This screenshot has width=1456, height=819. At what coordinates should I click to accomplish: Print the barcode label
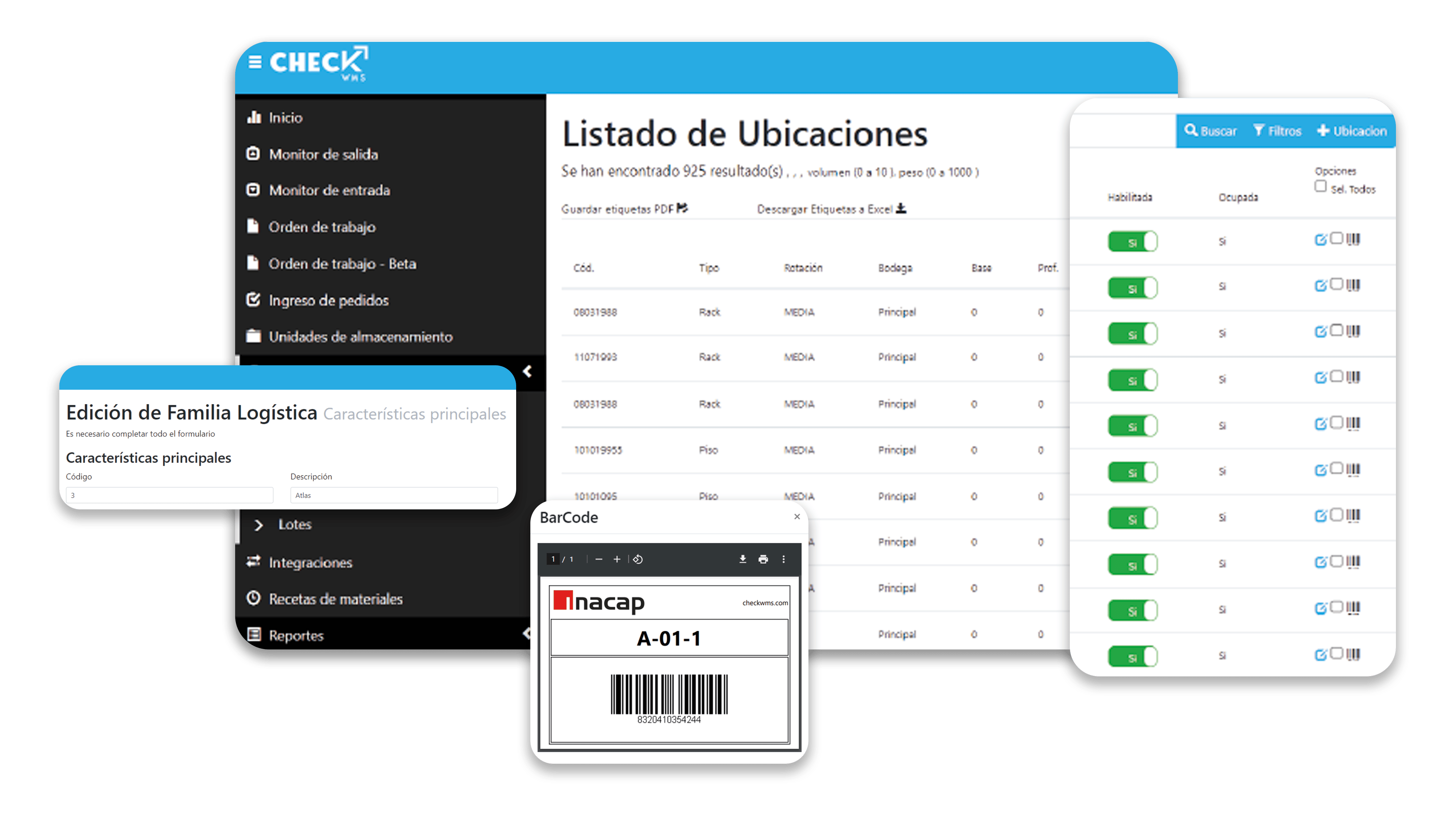[x=763, y=559]
